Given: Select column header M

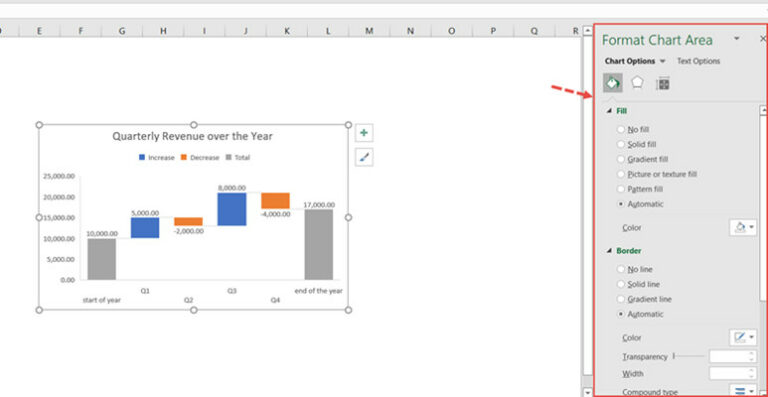Looking at the screenshot, I should [x=369, y=31].
